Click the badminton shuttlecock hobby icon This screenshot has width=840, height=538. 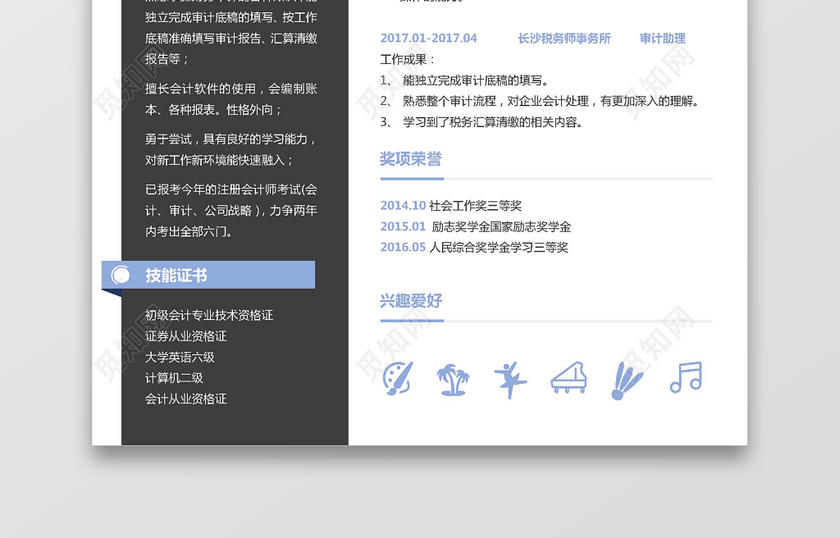[627, 380]
